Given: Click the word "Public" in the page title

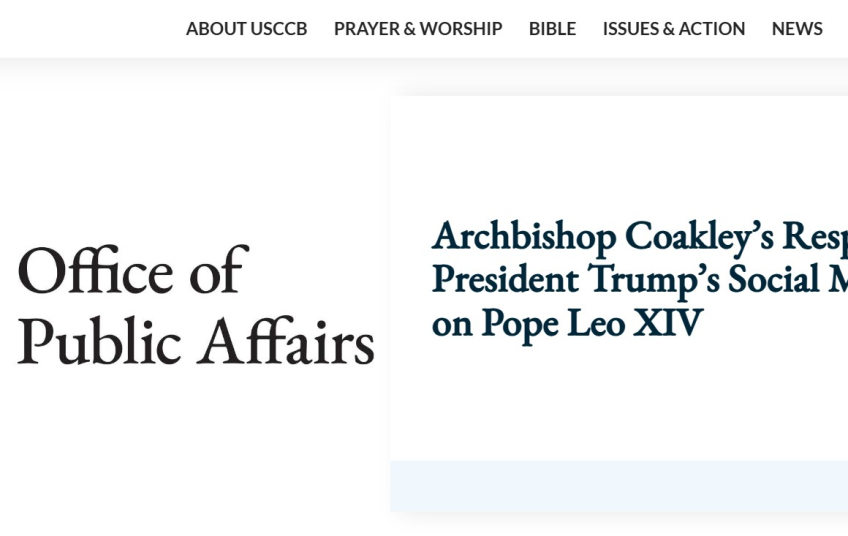Looking at the screenshot, I should (x=98, y=342).
